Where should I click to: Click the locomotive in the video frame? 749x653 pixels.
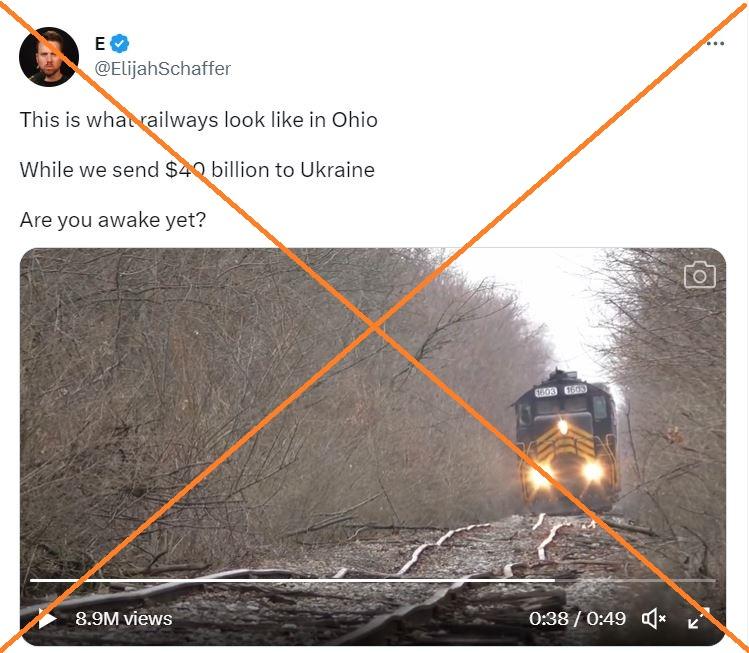[x=567, y=442]
